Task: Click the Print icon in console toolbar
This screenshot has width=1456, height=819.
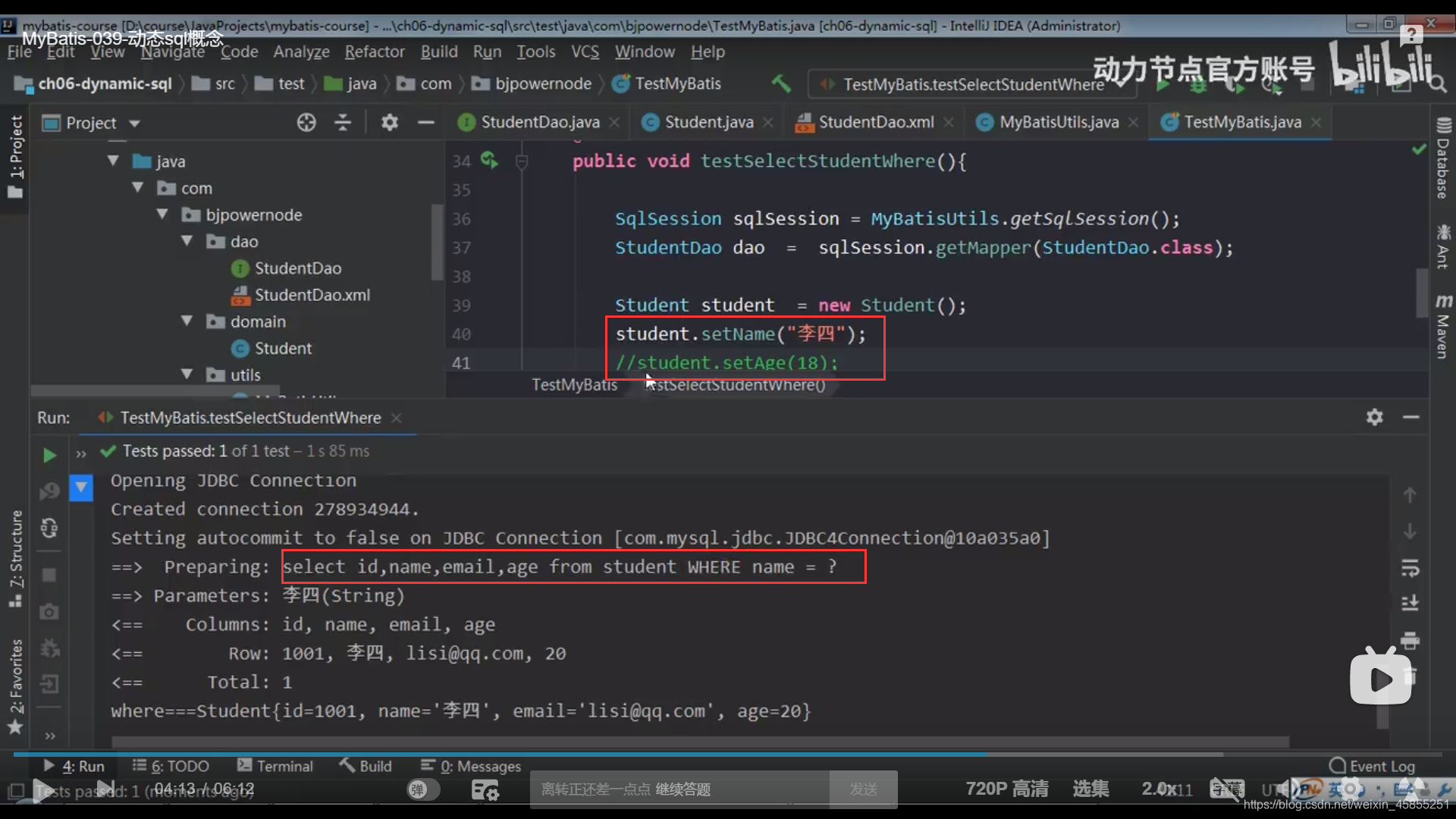Action: (x=1410, y=641)
